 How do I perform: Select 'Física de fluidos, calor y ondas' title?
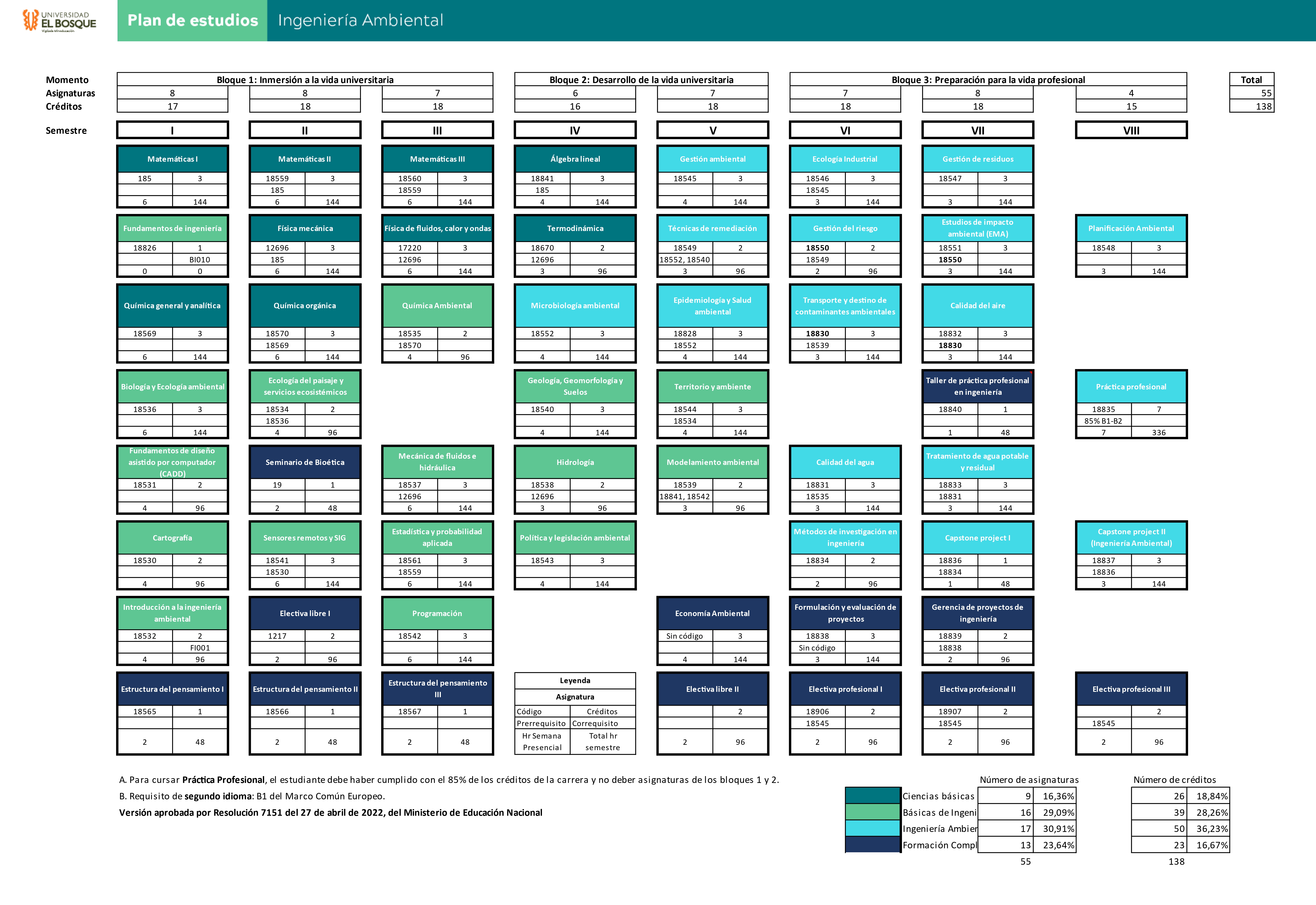(x=437, y=229)
